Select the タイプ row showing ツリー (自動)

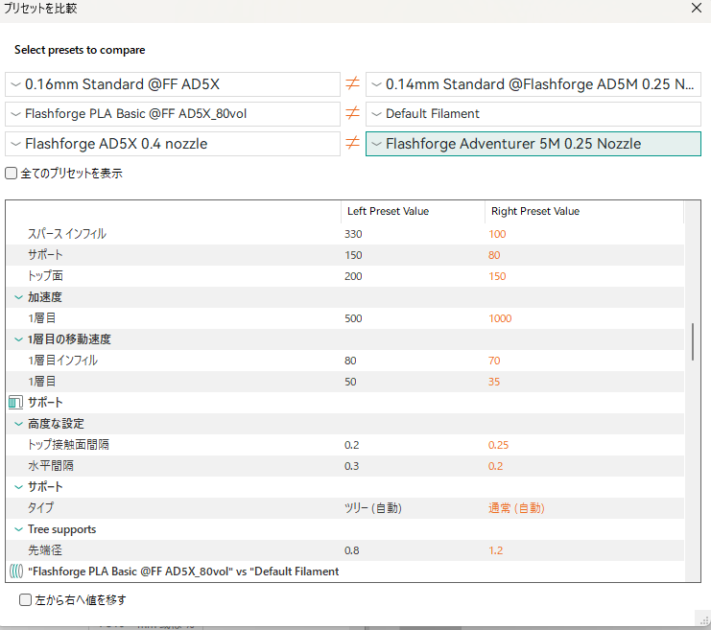[x=200, y=508]
